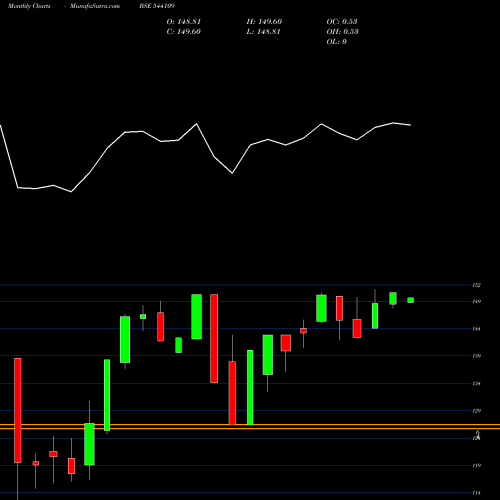The image size is (500, 500).
Task: Click the first tall red candlestick on the left
Action: pos(18,410)
